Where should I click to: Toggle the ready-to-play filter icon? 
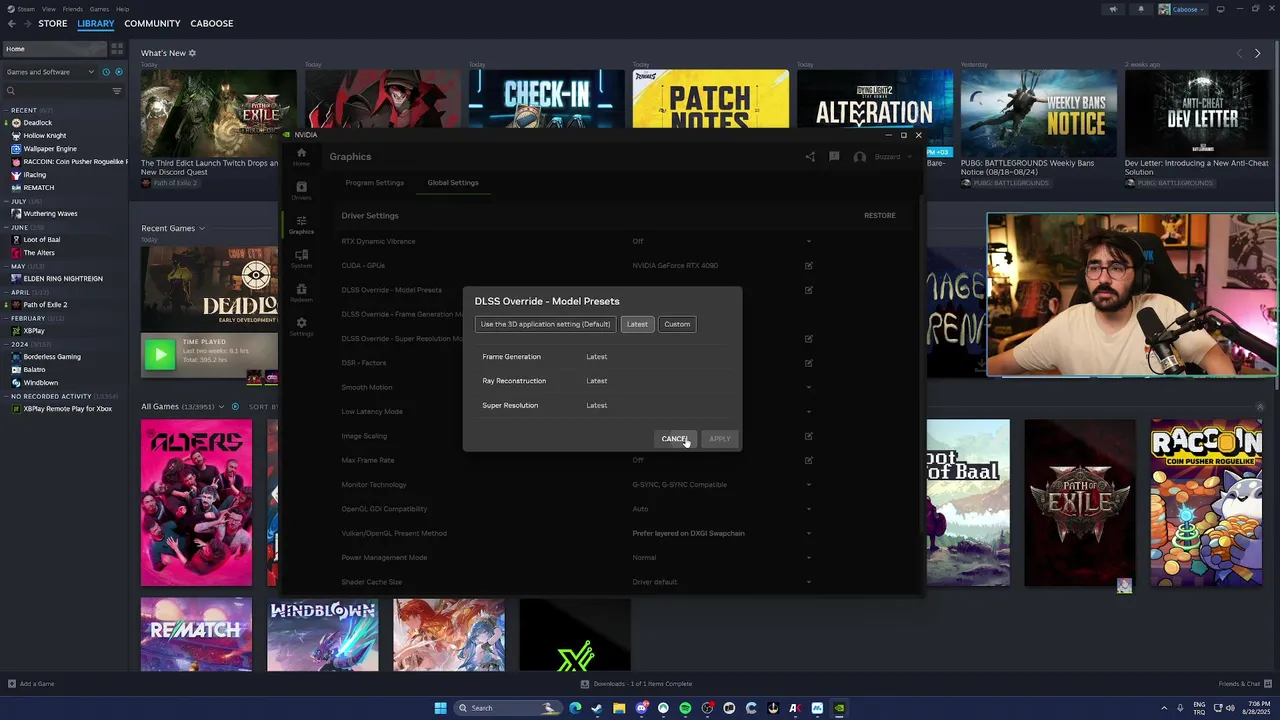(x=119, y=72)
